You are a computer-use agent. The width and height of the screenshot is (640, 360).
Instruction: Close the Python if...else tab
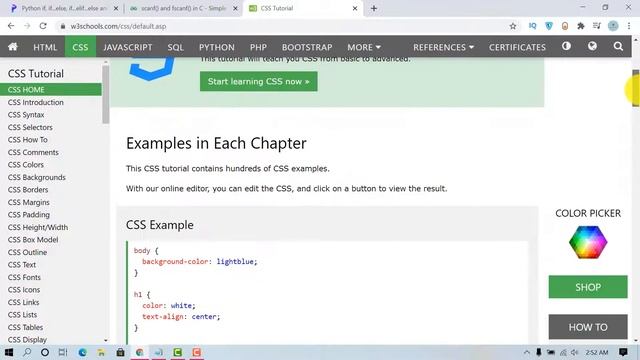tap(116, 8)
